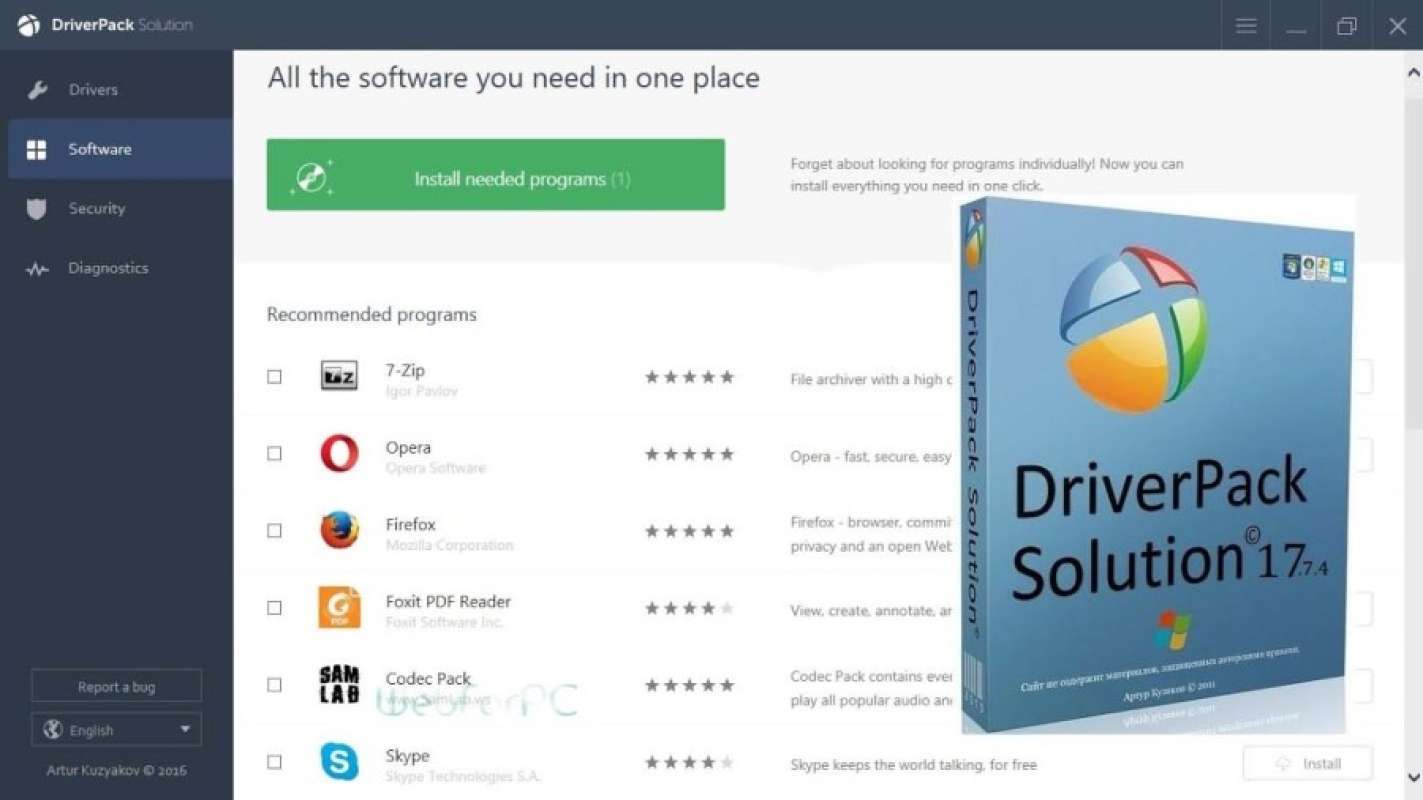This screenshot has height=800, width=1423.
Task: Check the Firefox install checkbox
Action: point(274,530)
